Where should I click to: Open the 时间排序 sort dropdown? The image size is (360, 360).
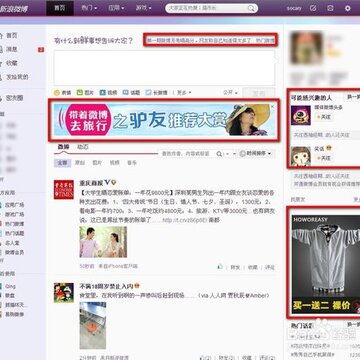255,154
